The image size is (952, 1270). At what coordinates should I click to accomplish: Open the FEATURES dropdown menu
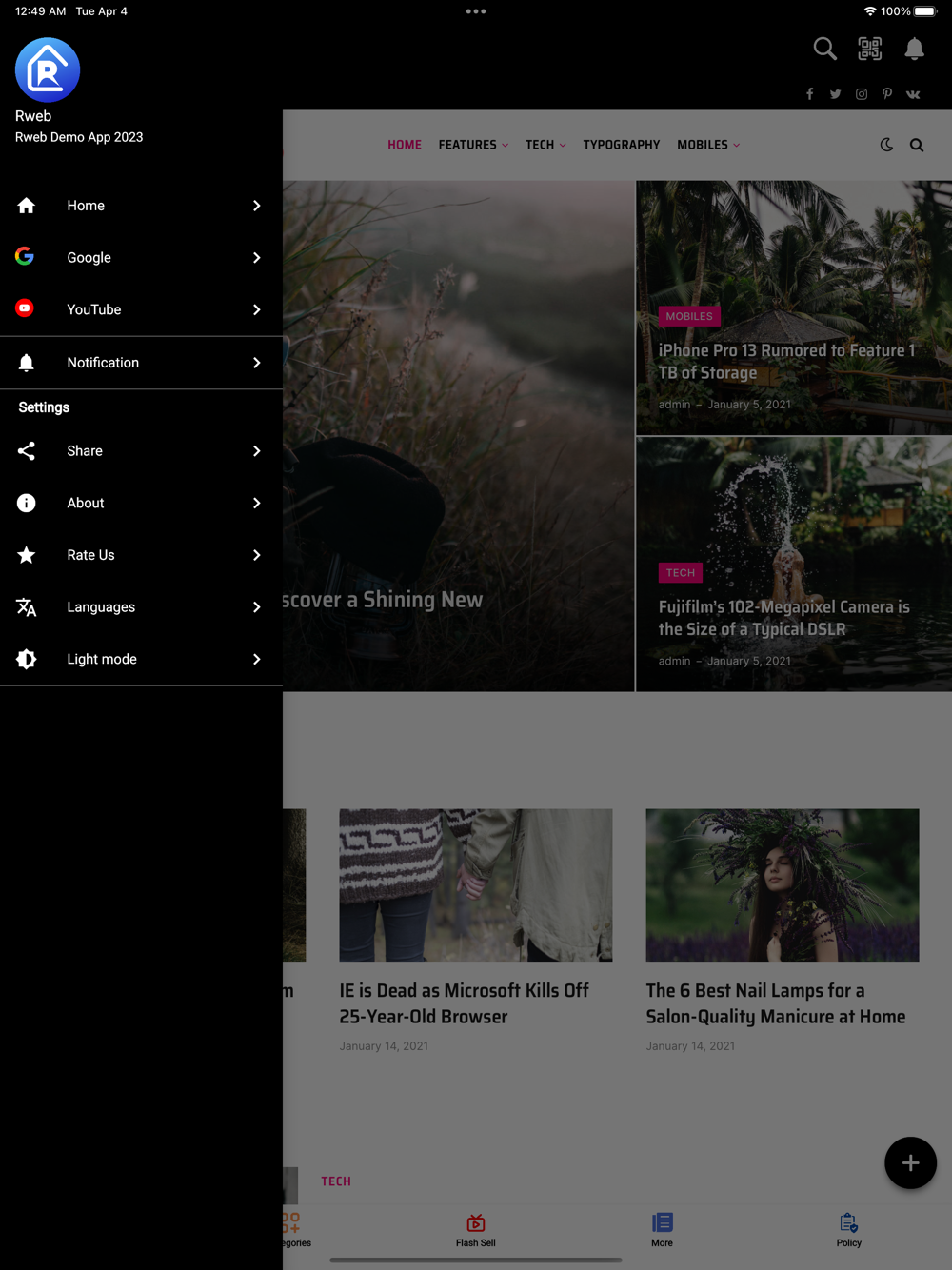tap(473, 145)
